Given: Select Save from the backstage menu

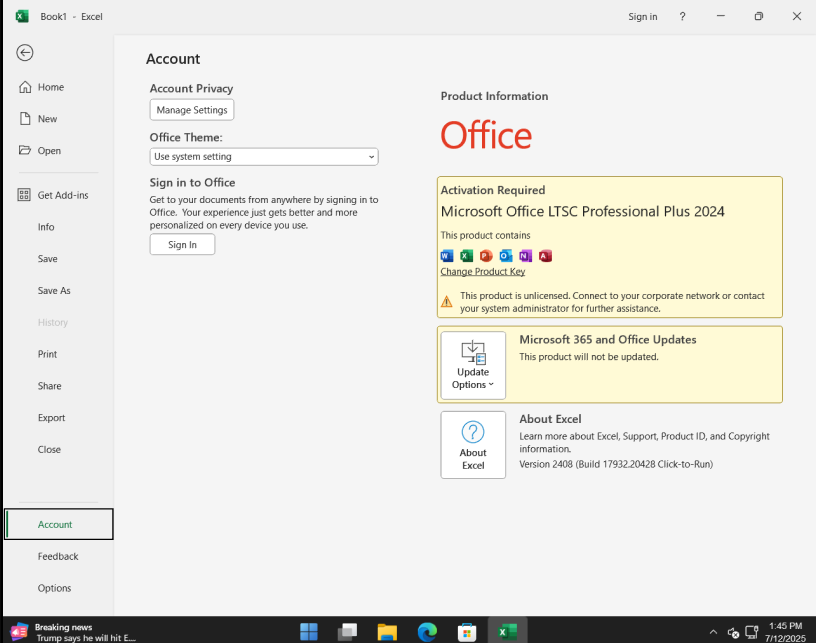Looking at the screenshot, I should [47, 259].
